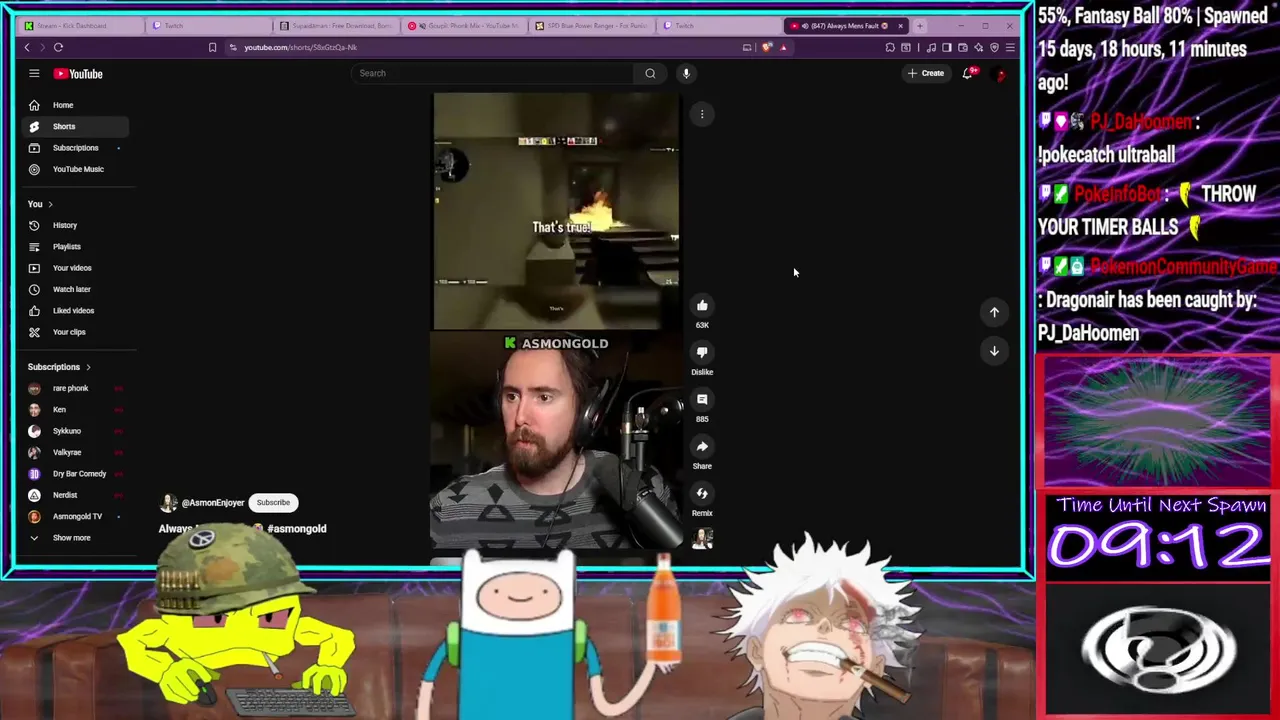
Task: Go back in browser history
Action: [27, 47]
